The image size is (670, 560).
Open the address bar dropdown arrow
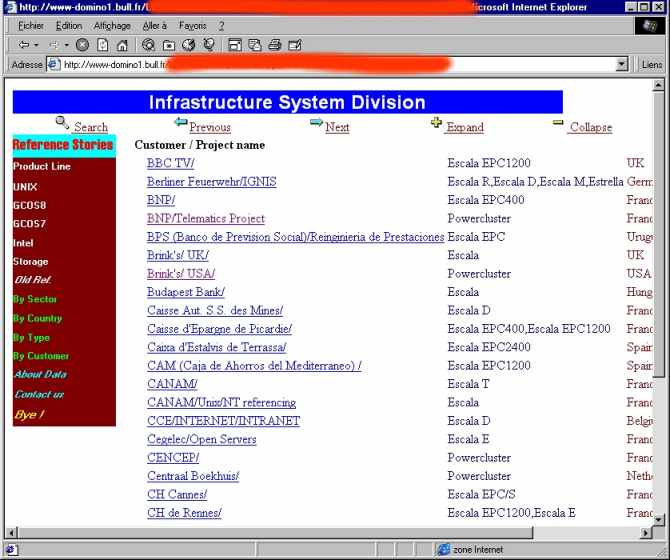[622, 65]
